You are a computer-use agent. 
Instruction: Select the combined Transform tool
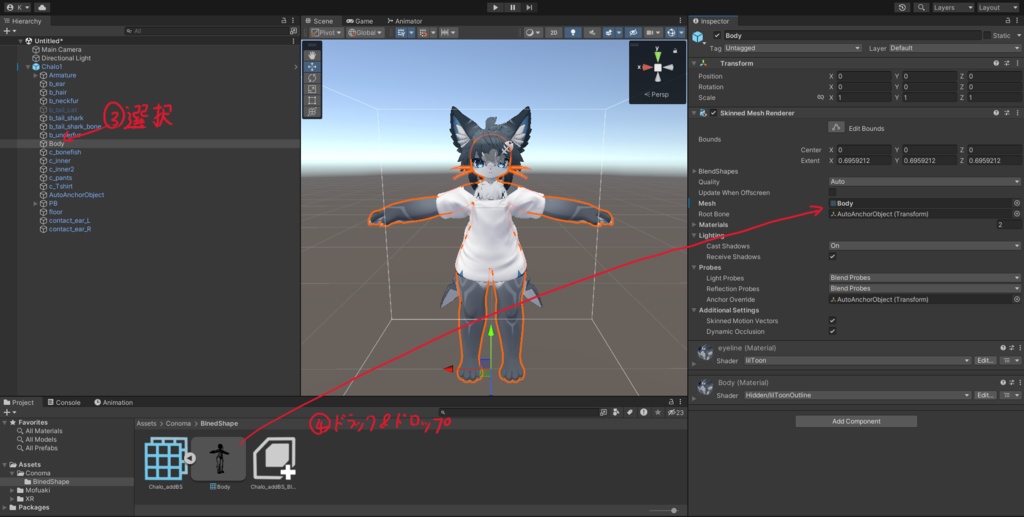312,112
